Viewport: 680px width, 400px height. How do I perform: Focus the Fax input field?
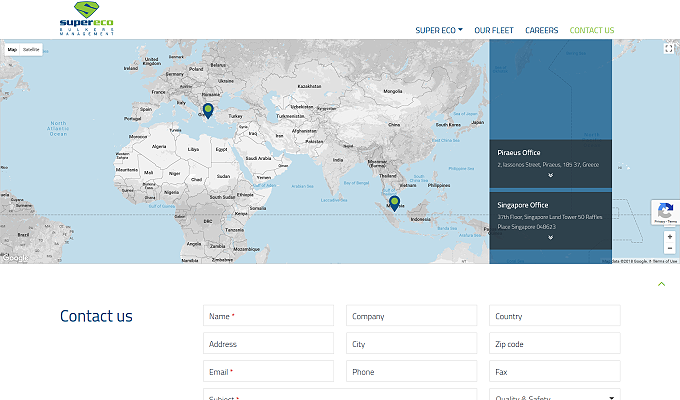click(555, 371)
